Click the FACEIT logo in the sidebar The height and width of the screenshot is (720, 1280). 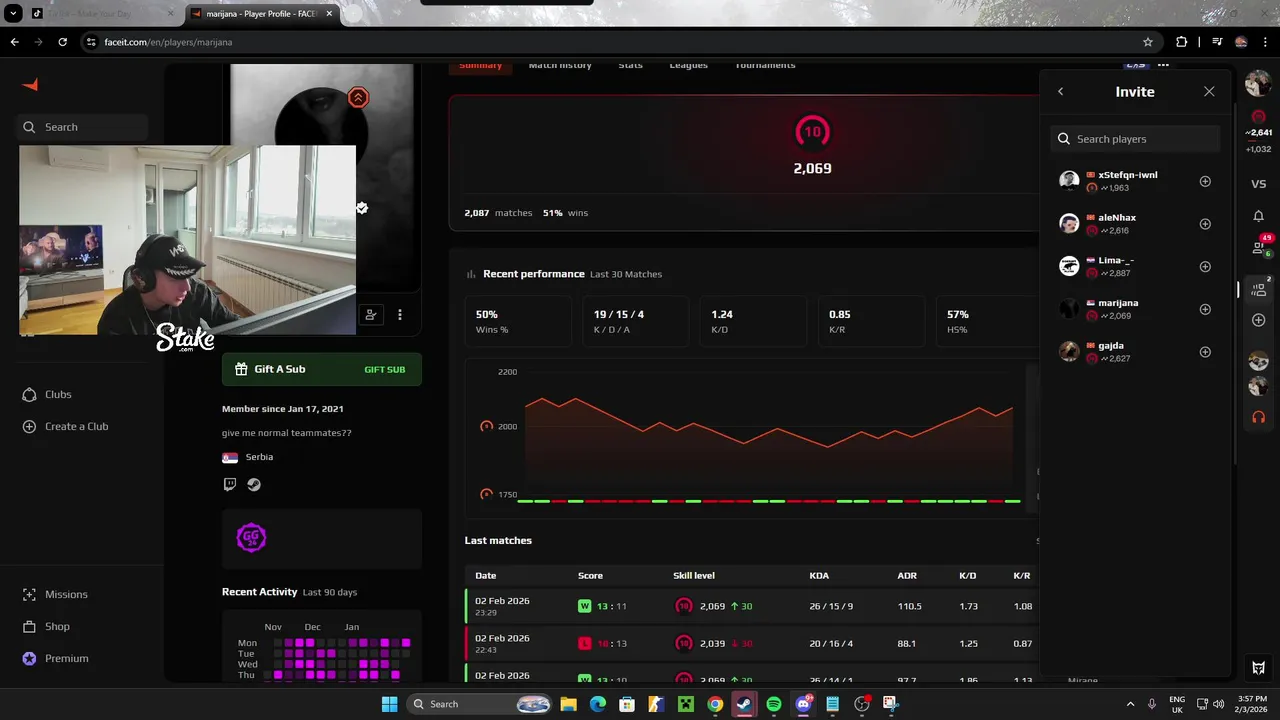click(x=30, y=85)
